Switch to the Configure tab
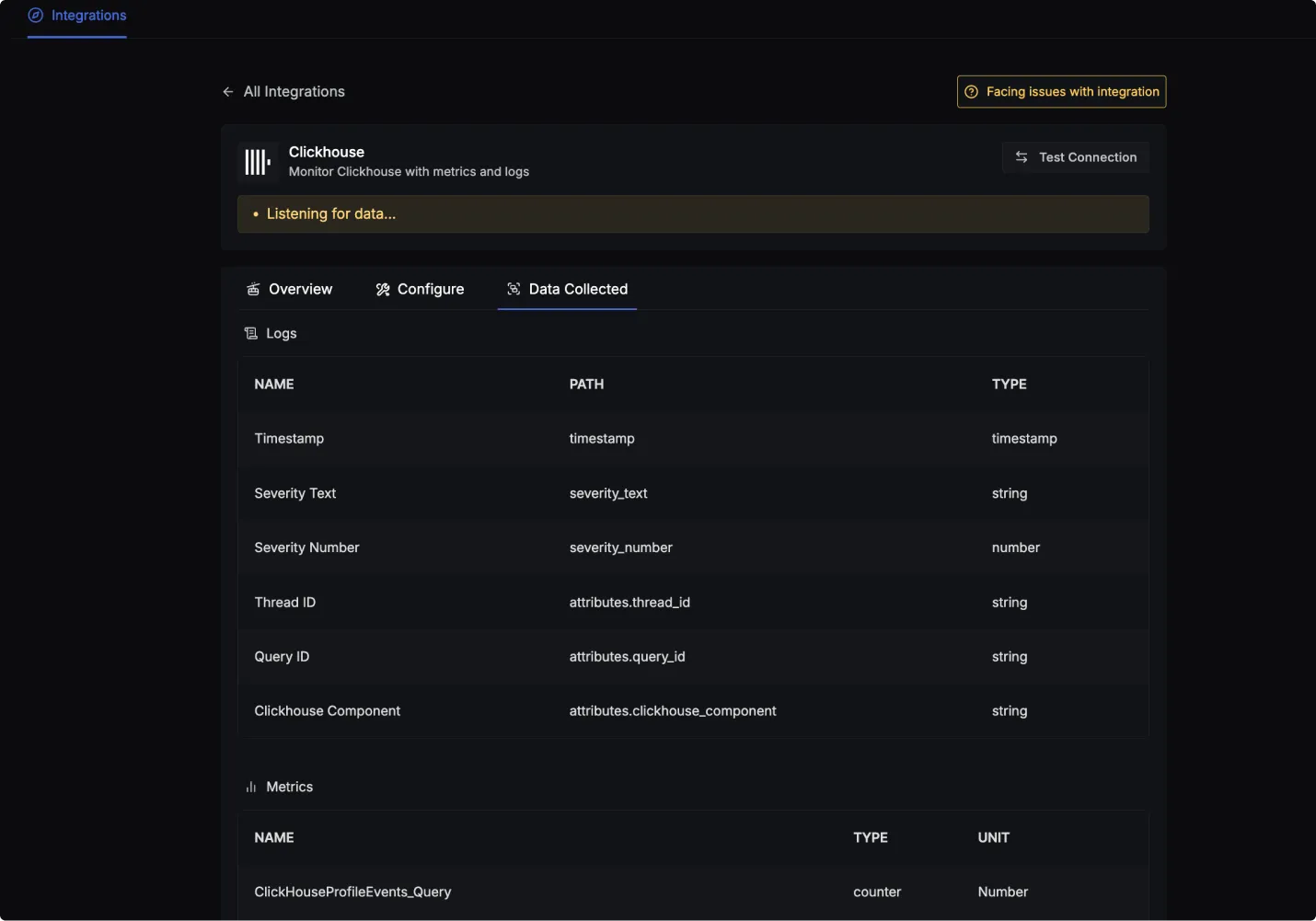The height and width of the screenshot is (921, 1316). 420,289
